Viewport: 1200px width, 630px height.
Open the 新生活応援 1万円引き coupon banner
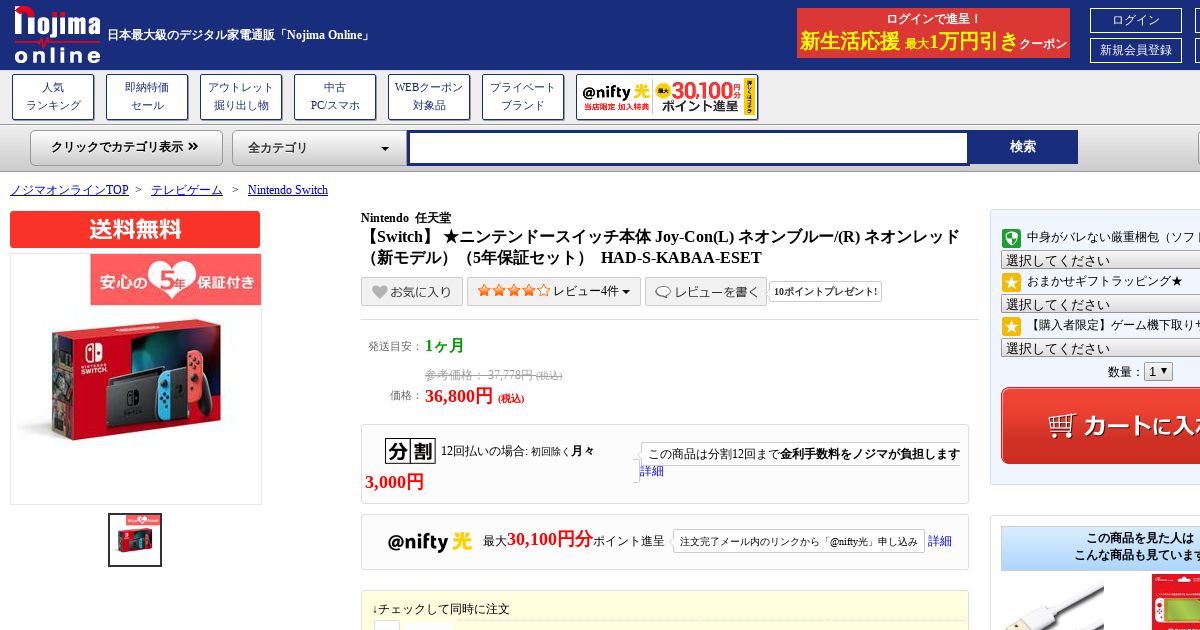[933, 33]
